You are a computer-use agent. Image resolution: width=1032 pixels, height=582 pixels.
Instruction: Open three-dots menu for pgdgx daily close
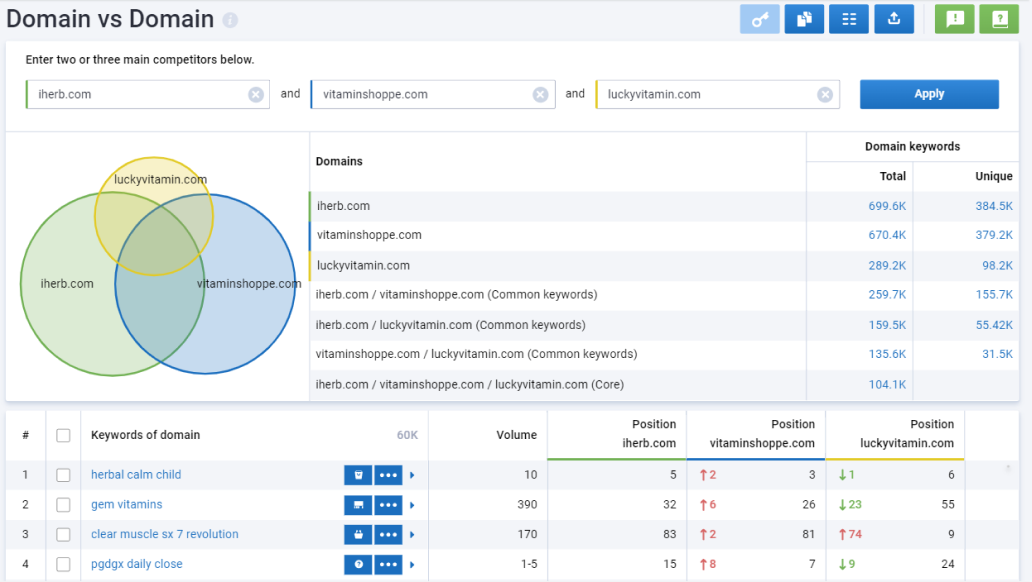388,564
